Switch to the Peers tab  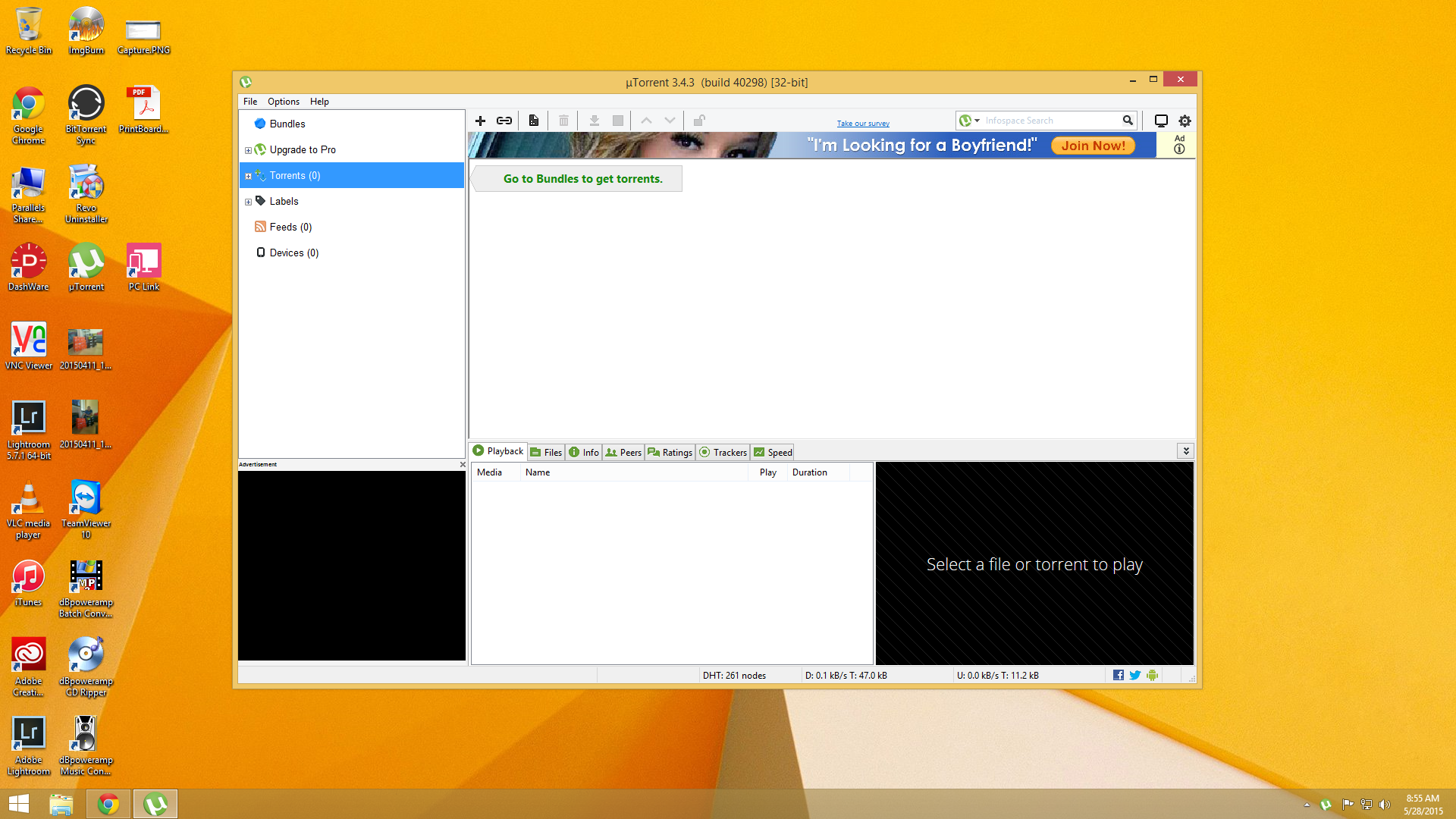click(x=623, y=453)
